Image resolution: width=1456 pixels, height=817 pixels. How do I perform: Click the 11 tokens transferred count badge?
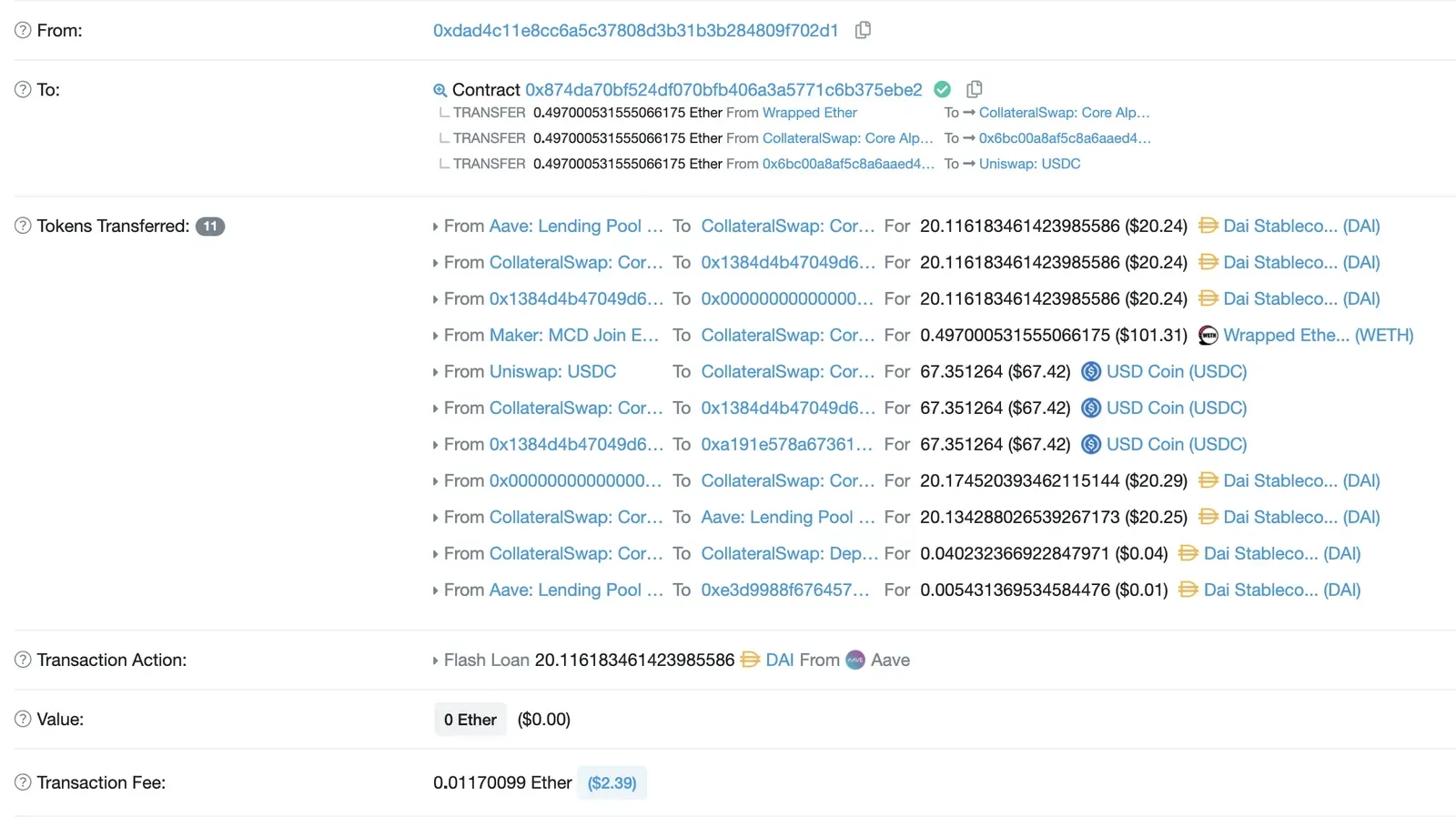[x=210, y=227]
